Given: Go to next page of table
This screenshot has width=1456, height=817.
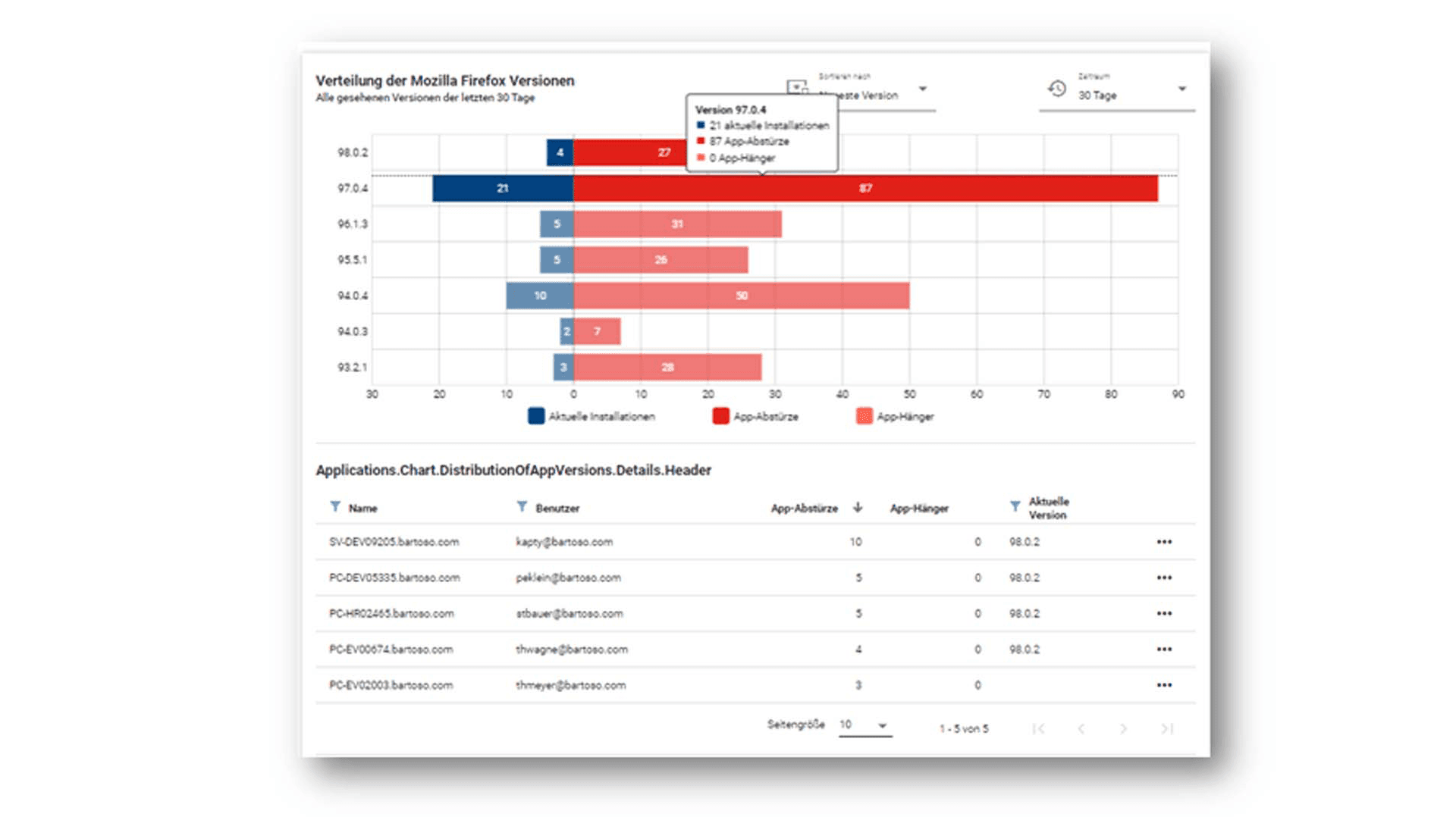Looking at the screenshot, I should click(1124, 728).
